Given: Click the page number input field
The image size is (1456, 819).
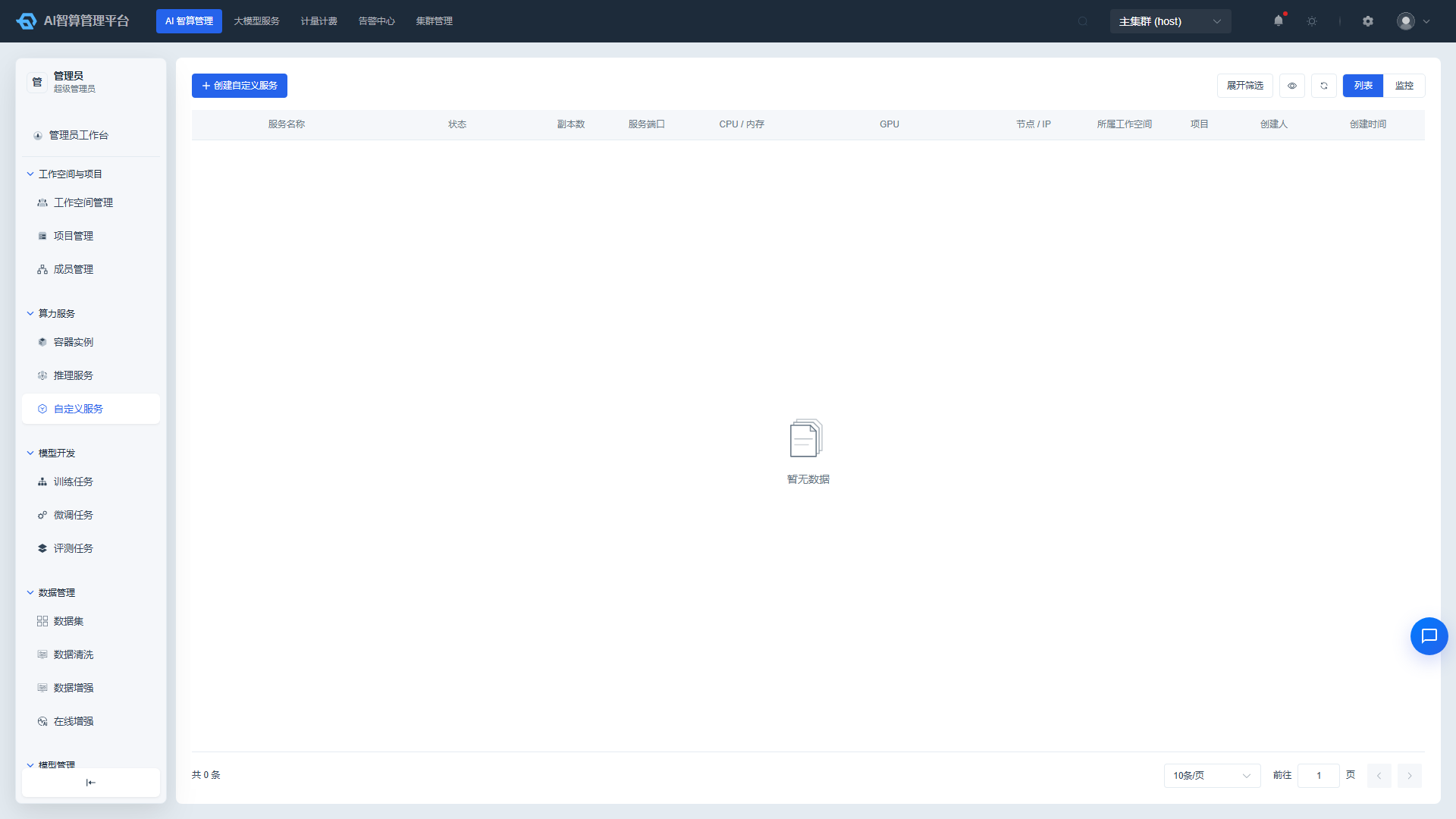Looking at the screenshot, I should coord(1319,776).
